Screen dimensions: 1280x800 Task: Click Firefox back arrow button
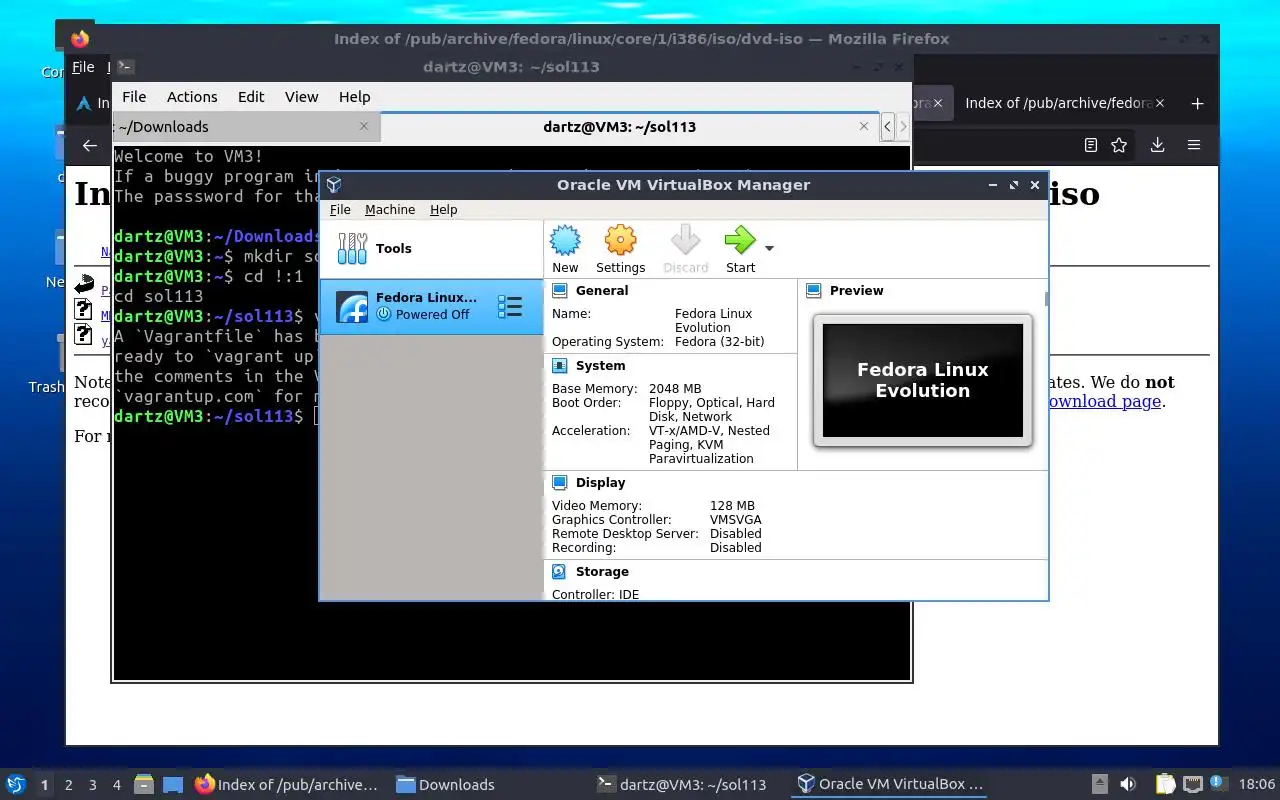pyautogui.click(x=90, y=145)
